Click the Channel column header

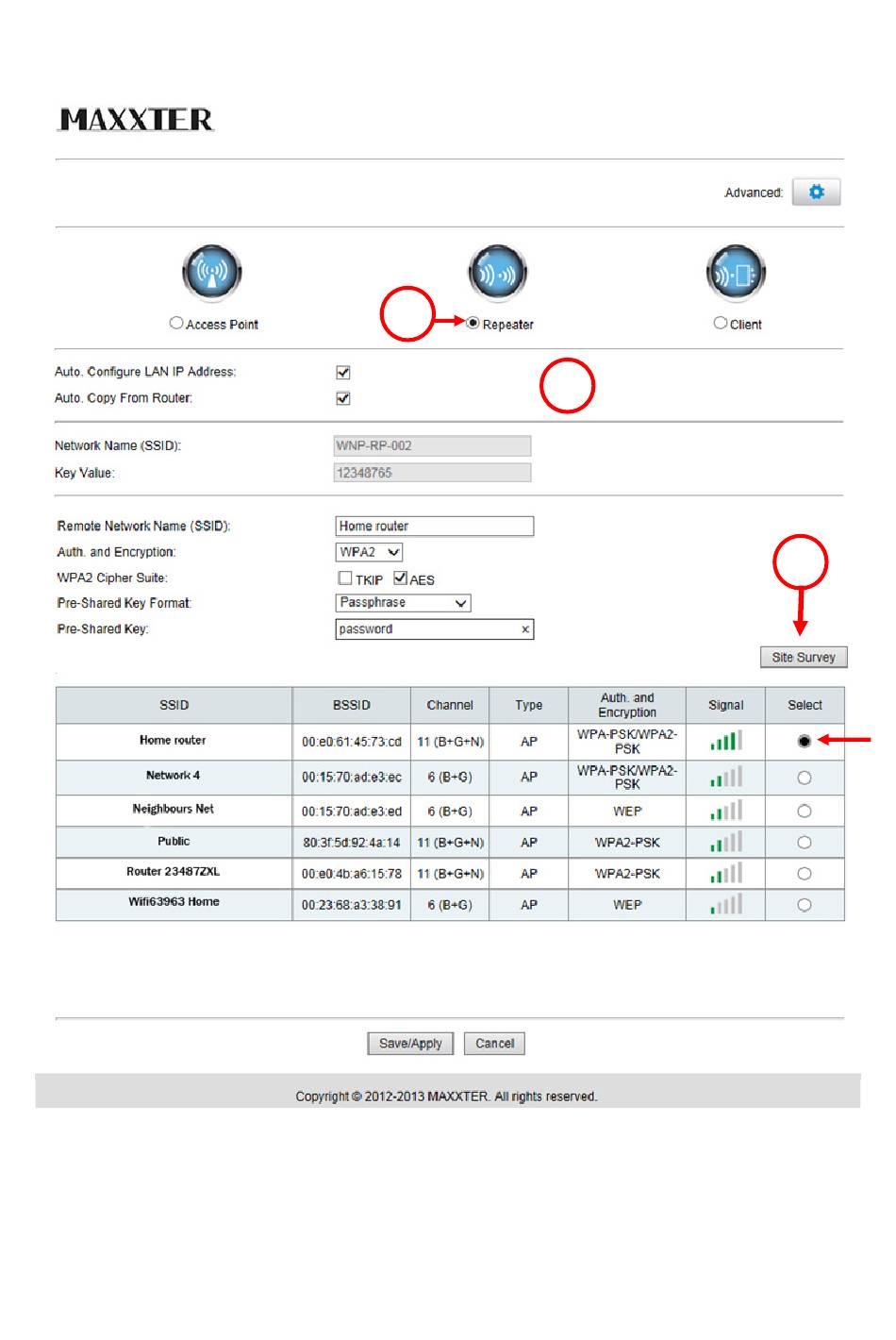[450, 705]
